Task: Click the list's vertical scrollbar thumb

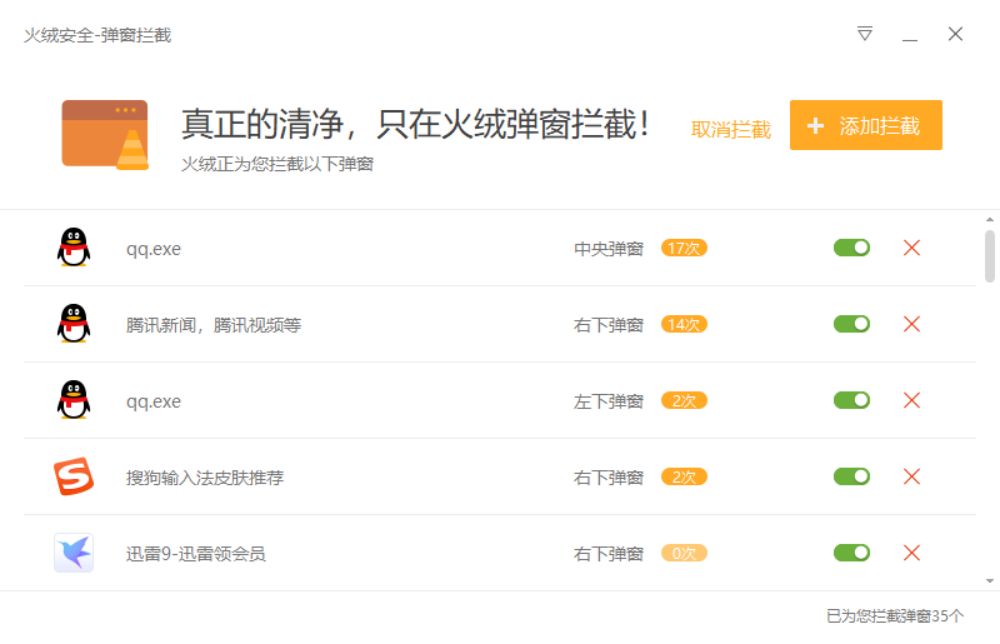Action: [x=990, y=256]
